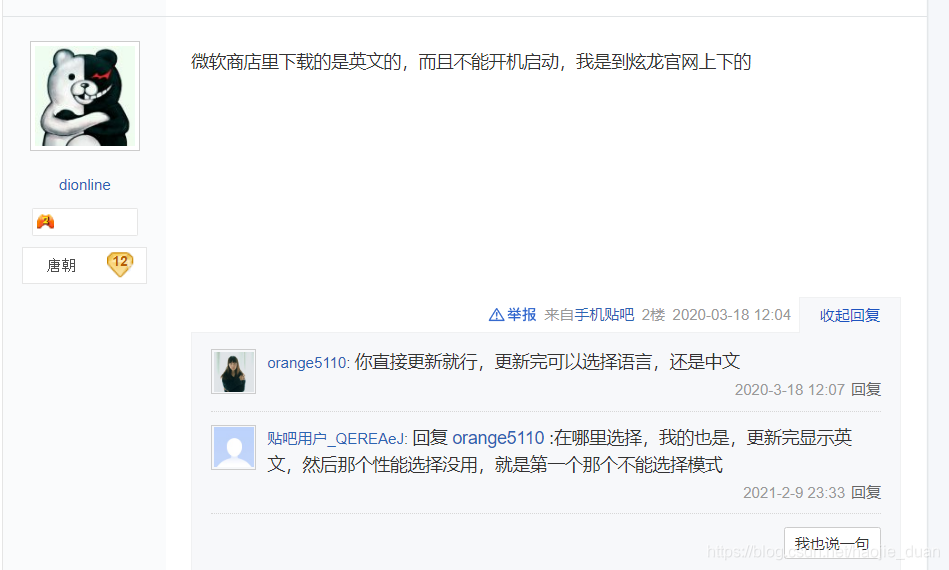Reply to the 2021-2-9 comment via 回复
Screen dimensions: 949x570
pos(866,493)
